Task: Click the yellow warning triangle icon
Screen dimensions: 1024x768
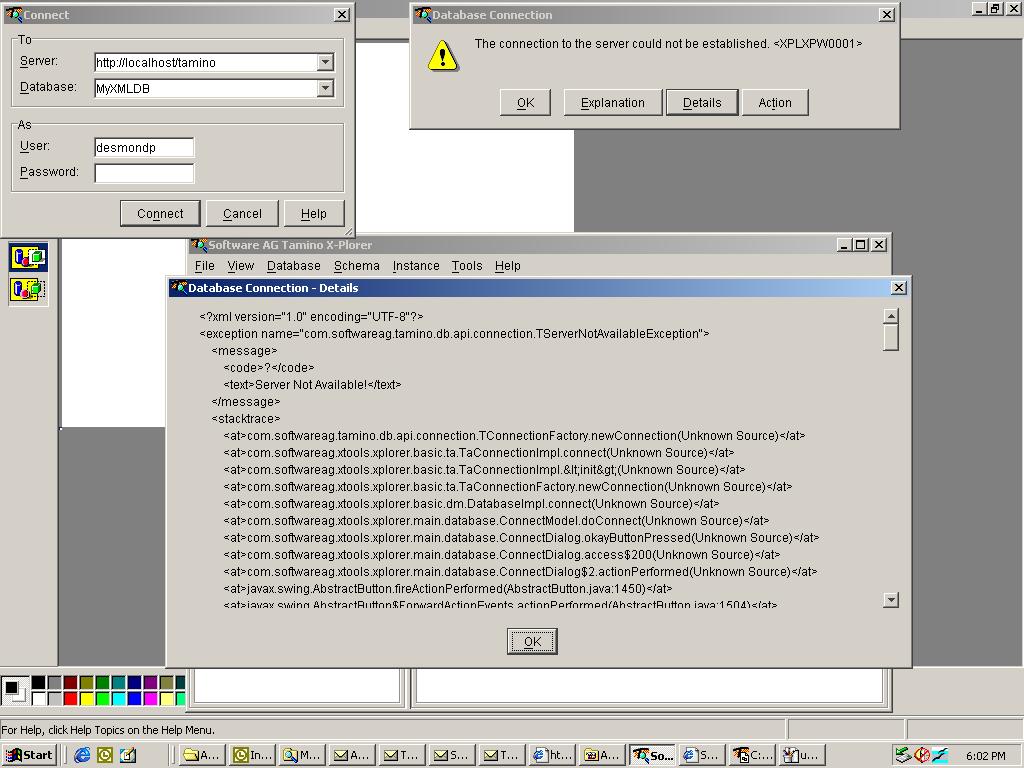Action: coord(443,56)
